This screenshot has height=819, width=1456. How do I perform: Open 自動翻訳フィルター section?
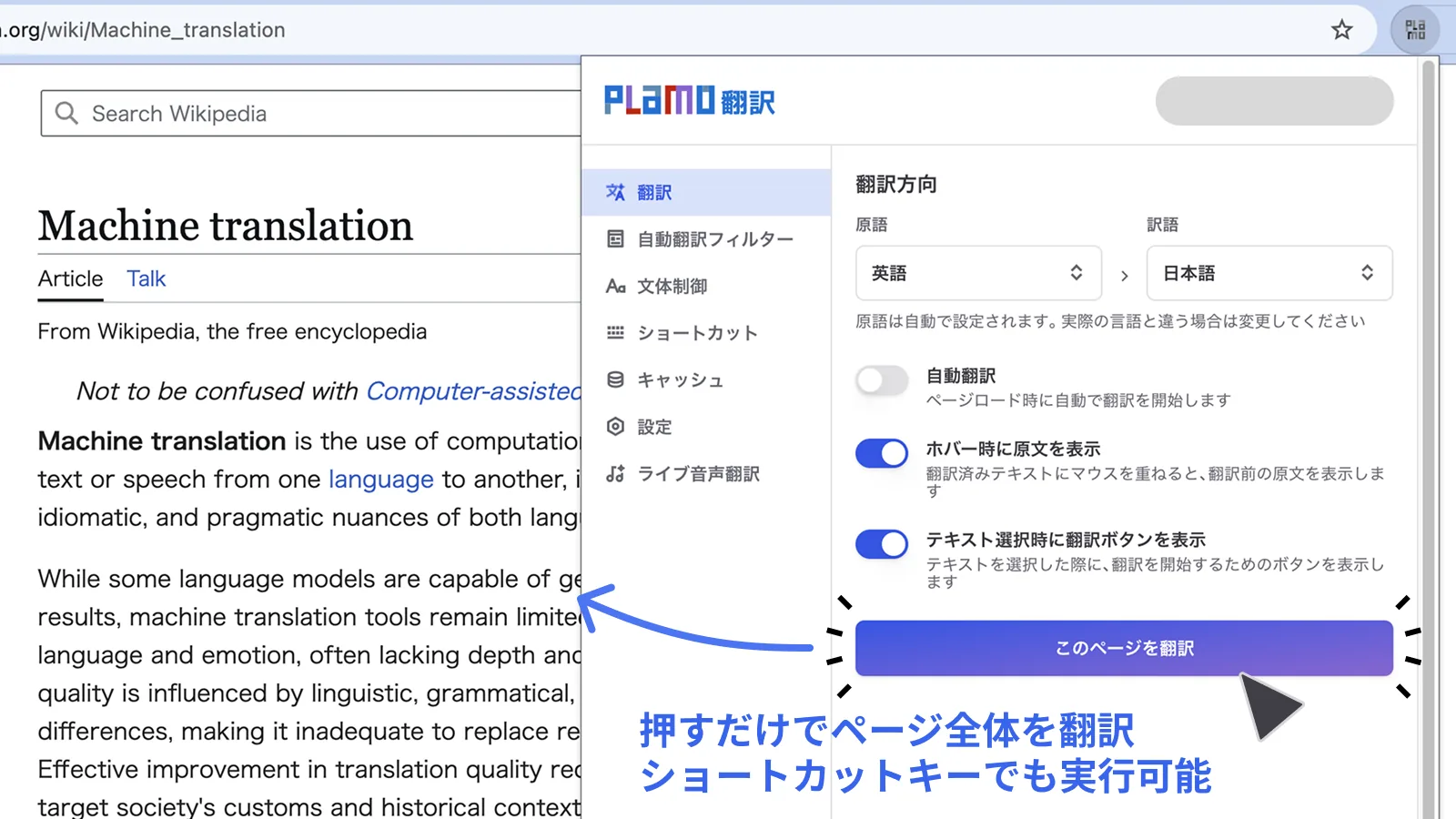click(706, 239)
